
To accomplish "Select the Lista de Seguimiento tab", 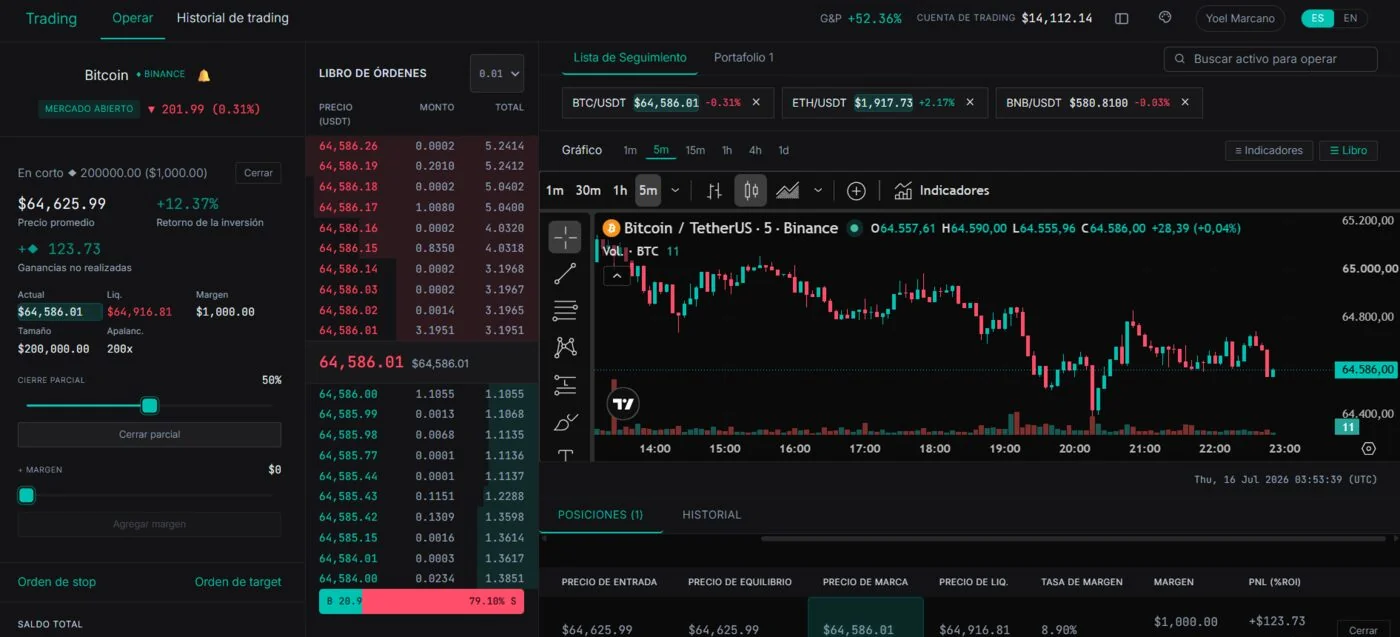I will 630,57.
